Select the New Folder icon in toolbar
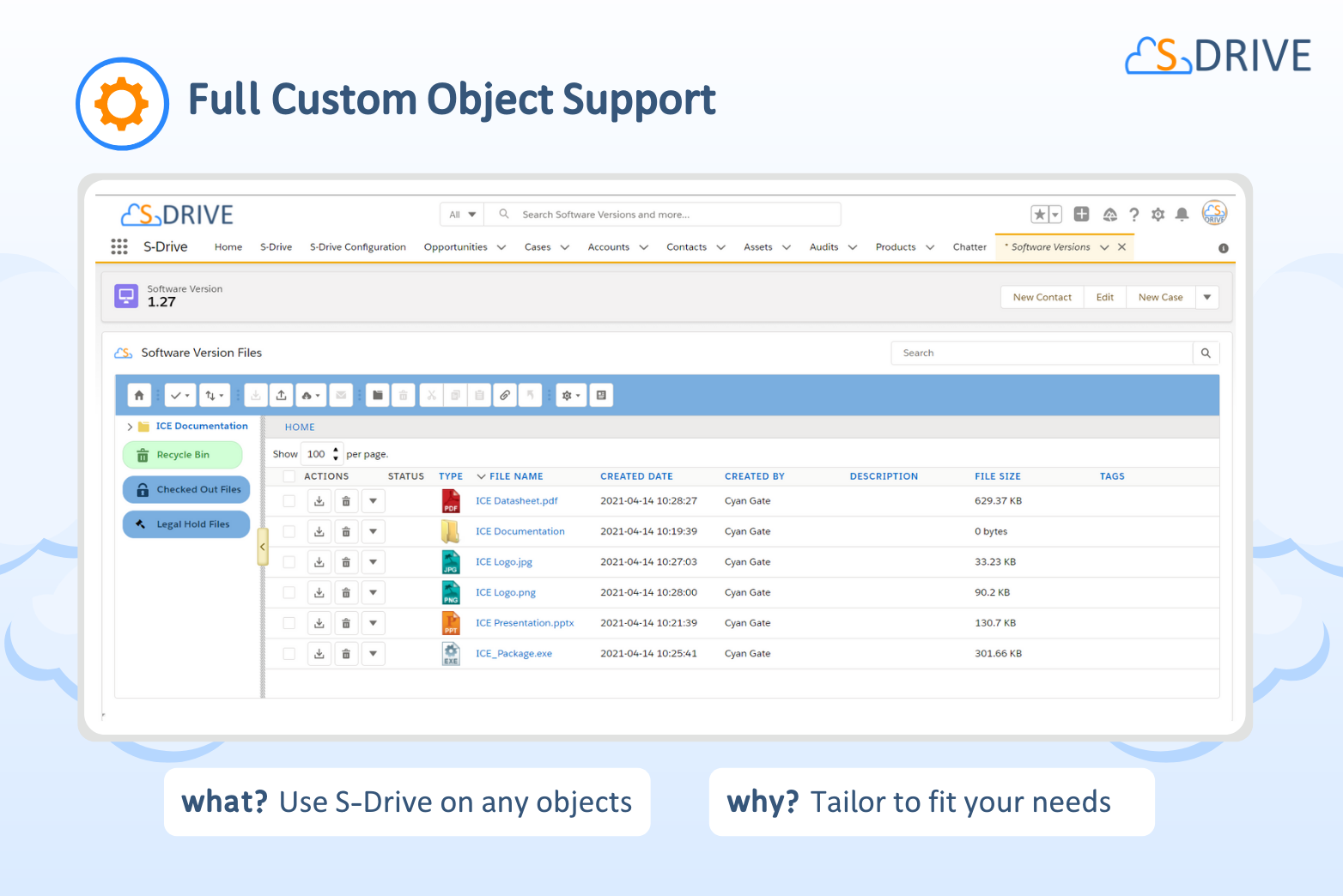The height and width of the screenshot is (896, 1343). pyautogui.click(x=377, y=395)
